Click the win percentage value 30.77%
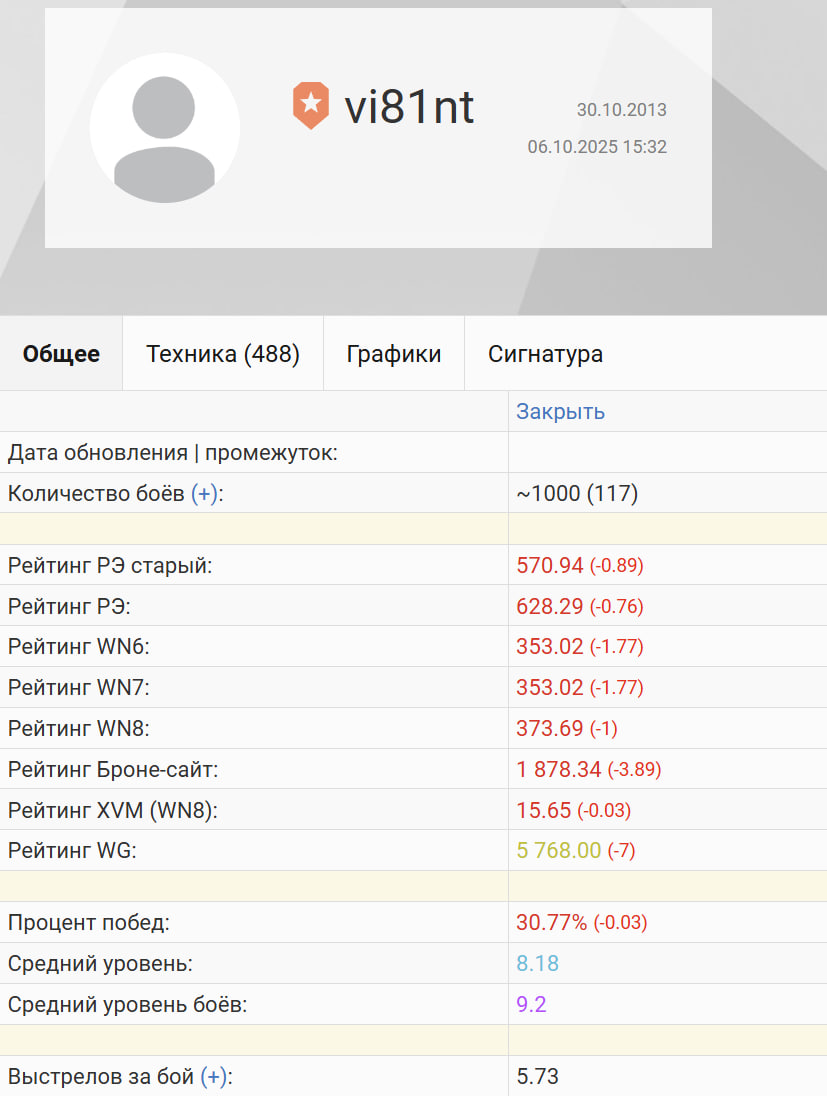The image size is (827, 1096). (x=551, y=923)
